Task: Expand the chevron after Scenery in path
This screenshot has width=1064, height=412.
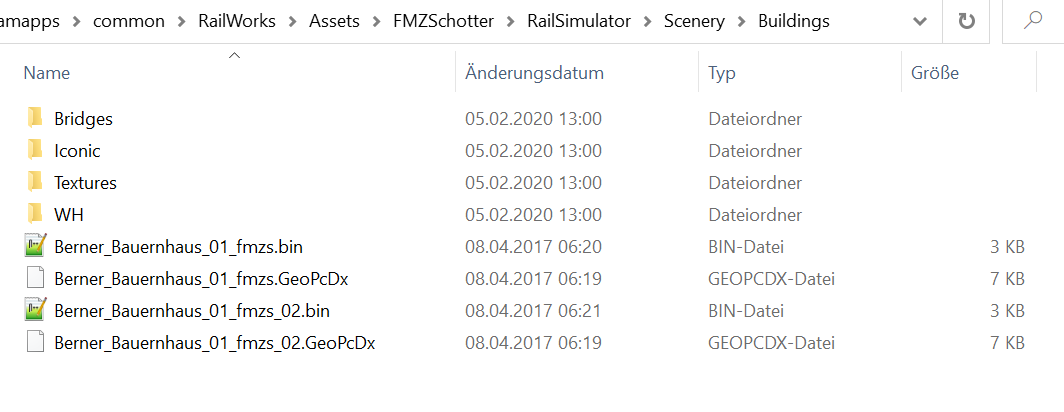Action: pyautogui.click(x=741, y=21)
